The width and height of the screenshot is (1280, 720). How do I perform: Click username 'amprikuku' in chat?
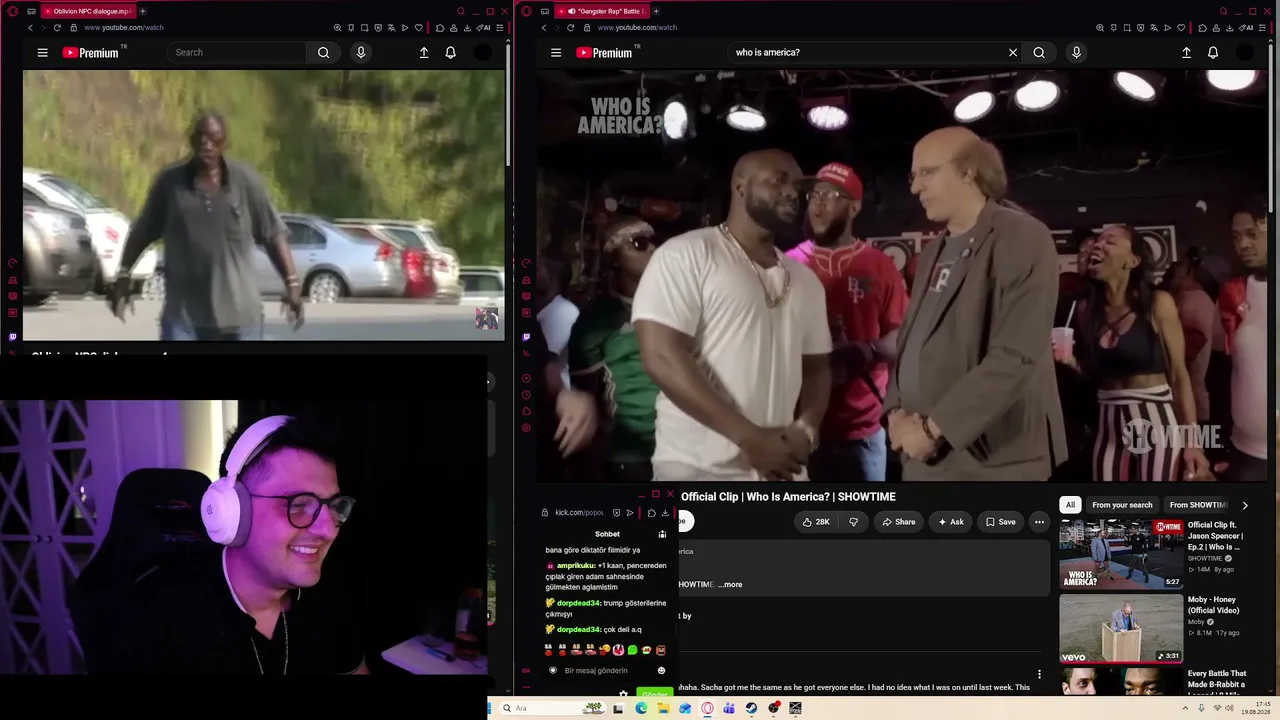pyautogui.click(x=575, y=566)
